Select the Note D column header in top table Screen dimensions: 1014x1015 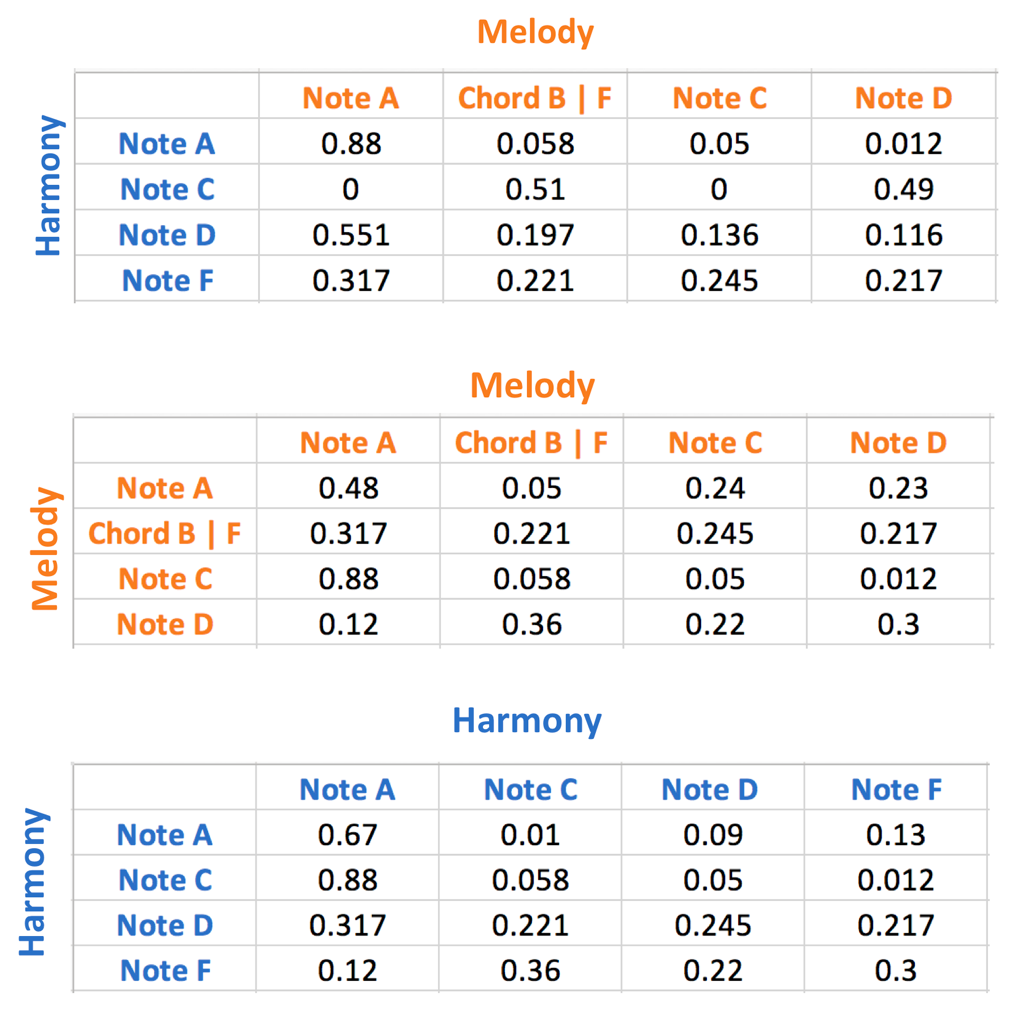(x=903, y=98)
